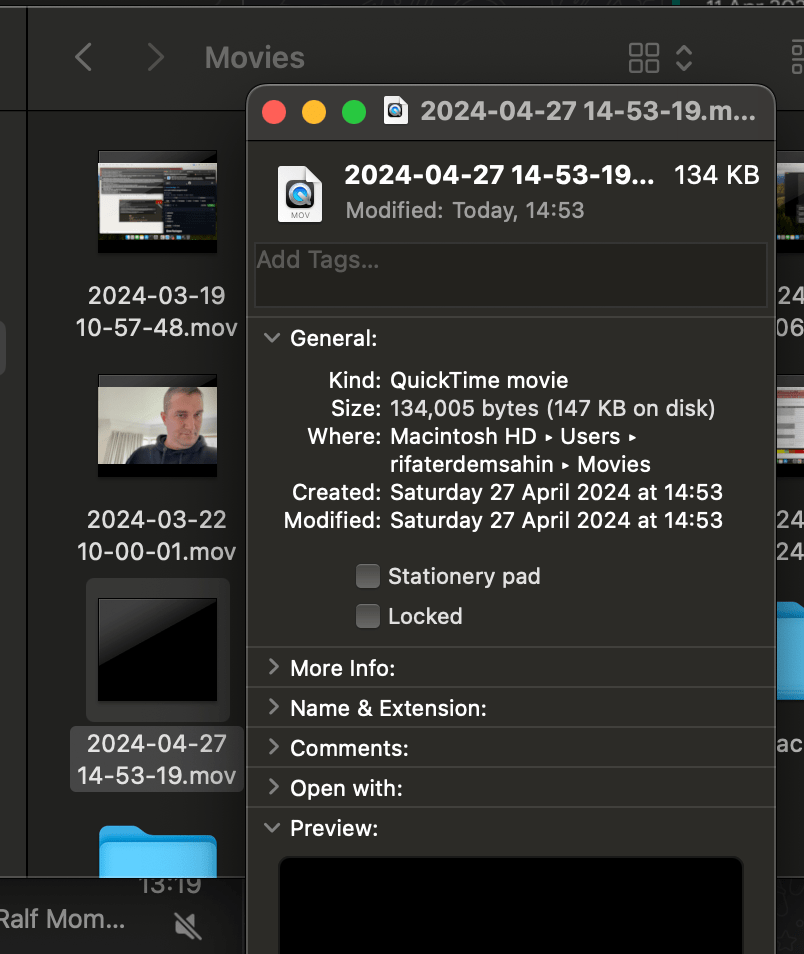Click the Add Tags field
Image resolution: width=804 pixels, height=954 pixels.
pos(511,275)
